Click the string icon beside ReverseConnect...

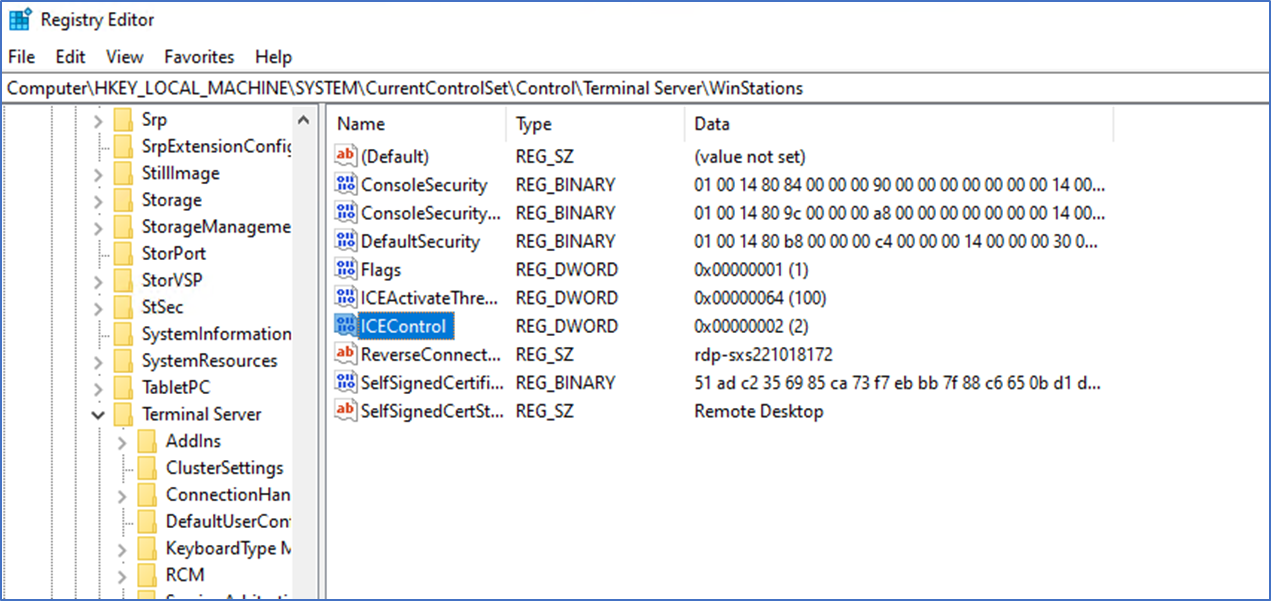pos(346,354)
